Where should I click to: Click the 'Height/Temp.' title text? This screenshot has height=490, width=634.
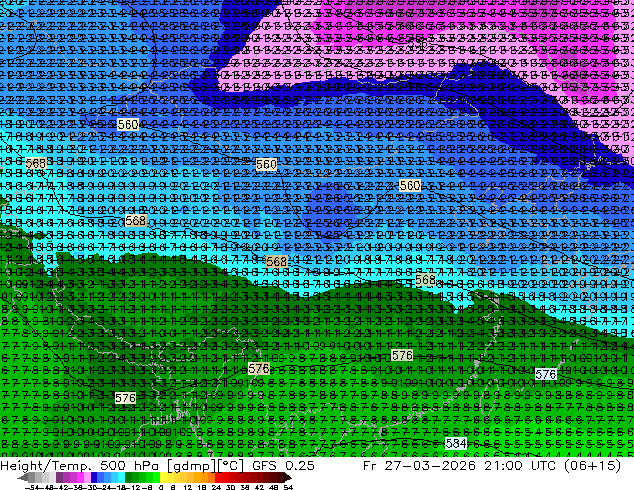[x=47, y=465]
